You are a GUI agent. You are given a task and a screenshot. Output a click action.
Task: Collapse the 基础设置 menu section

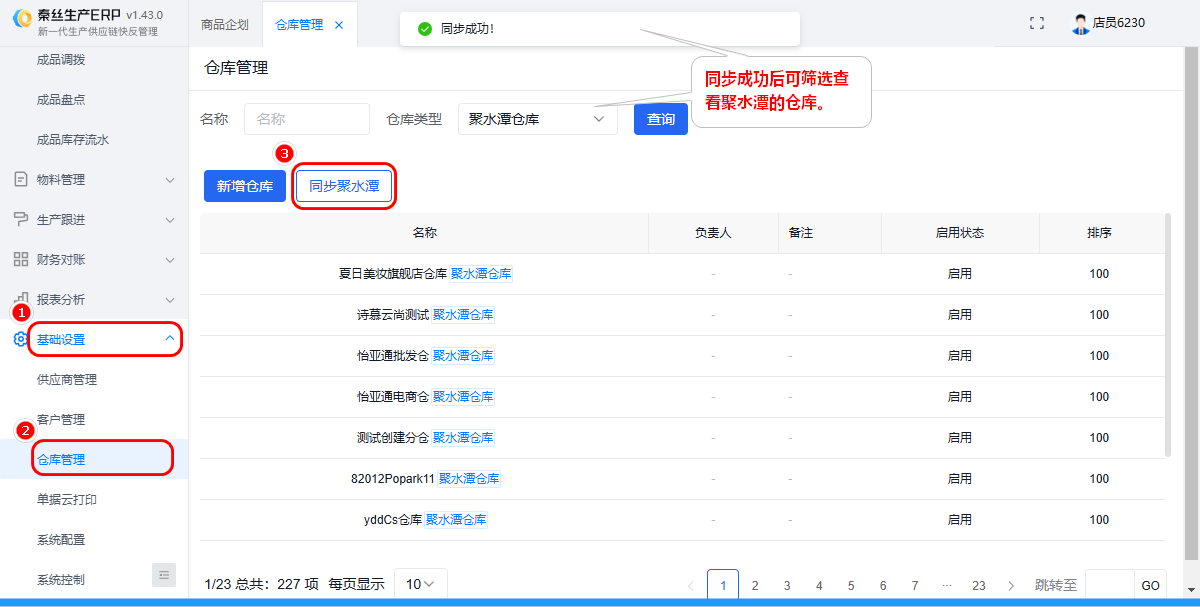pos(169,339)
